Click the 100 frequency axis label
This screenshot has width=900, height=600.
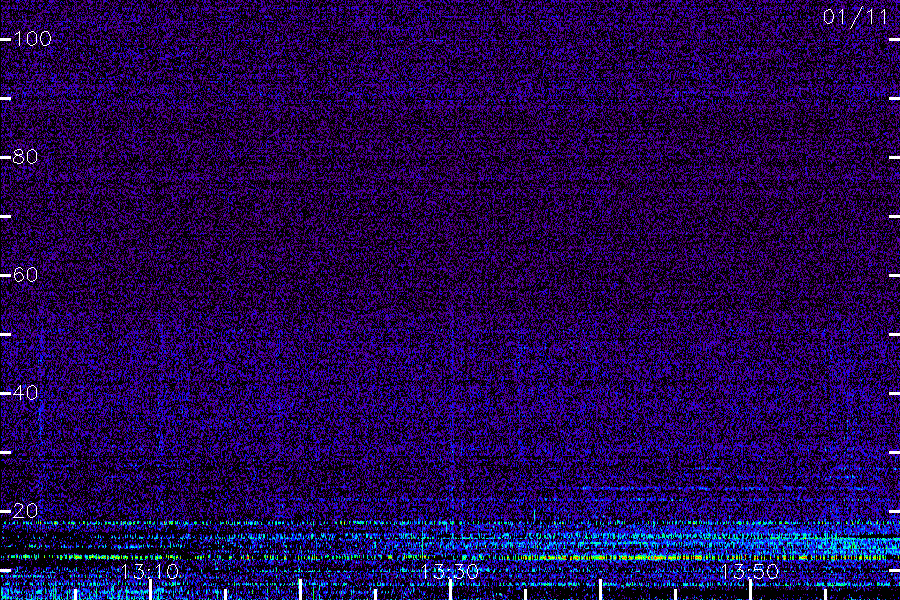[x=32, y=39]
